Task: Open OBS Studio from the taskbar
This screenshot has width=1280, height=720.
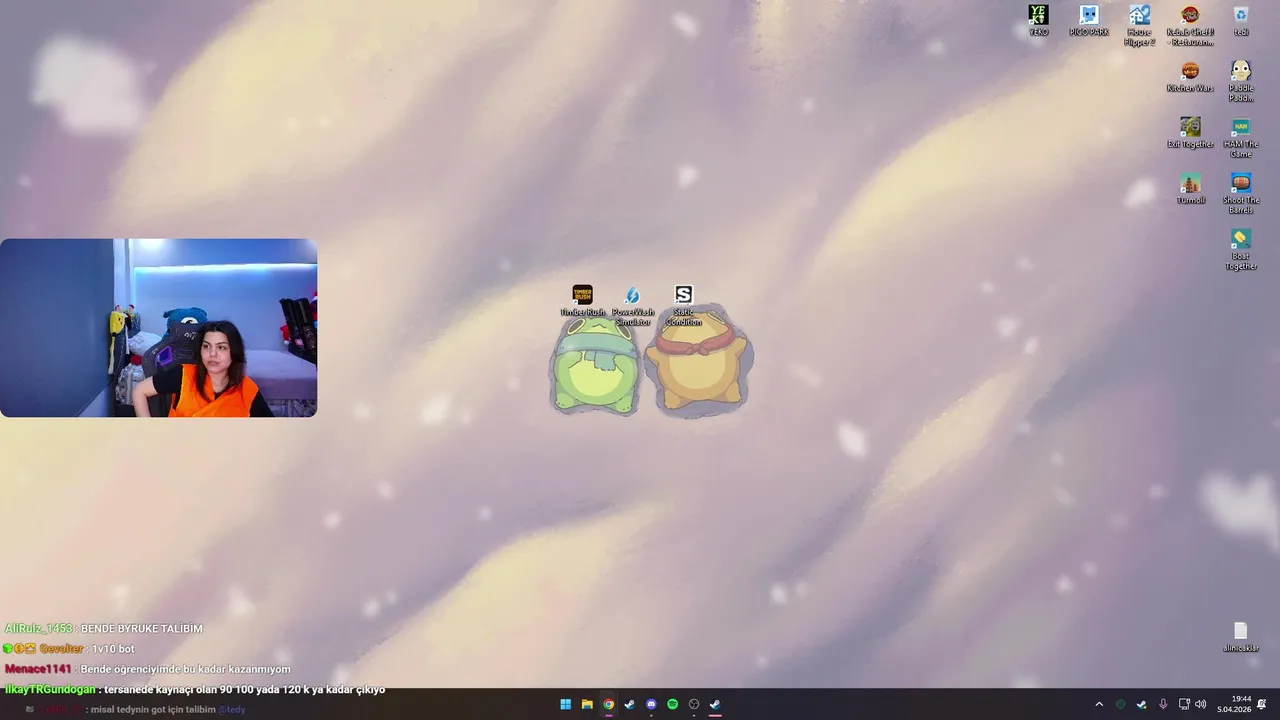Action: [x=694, y=704]
